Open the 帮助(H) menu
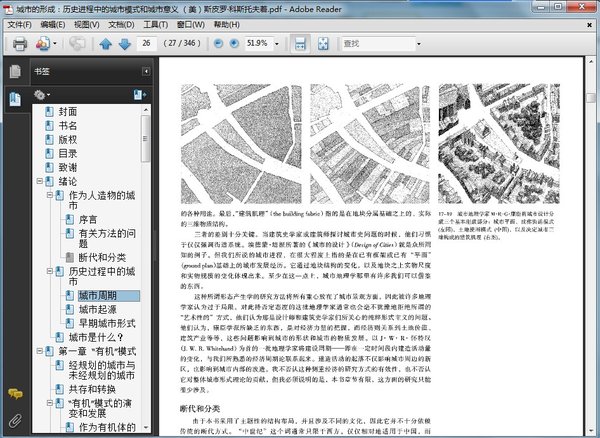Screen dimensions: 600x438 pos(227,25)
